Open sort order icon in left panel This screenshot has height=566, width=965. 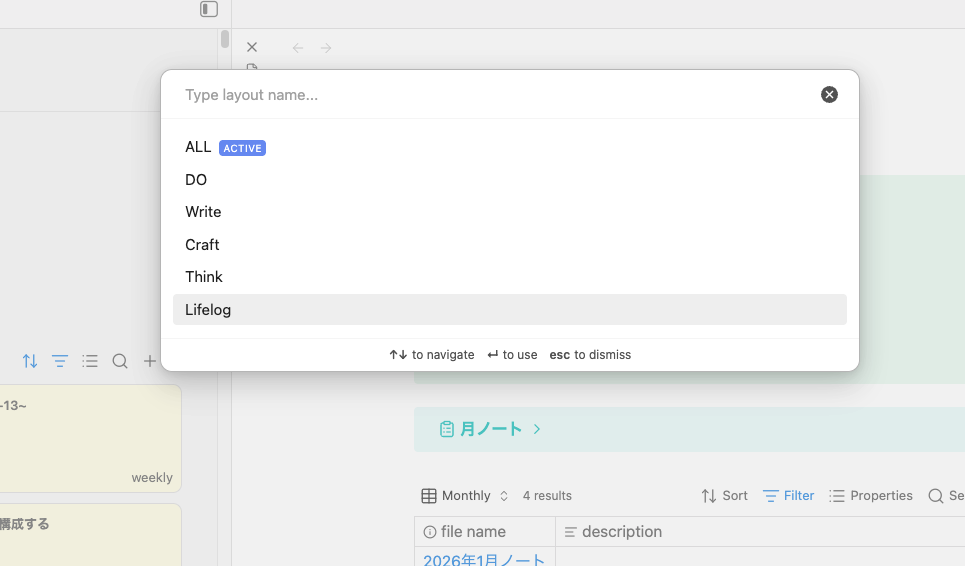[30, 361]
